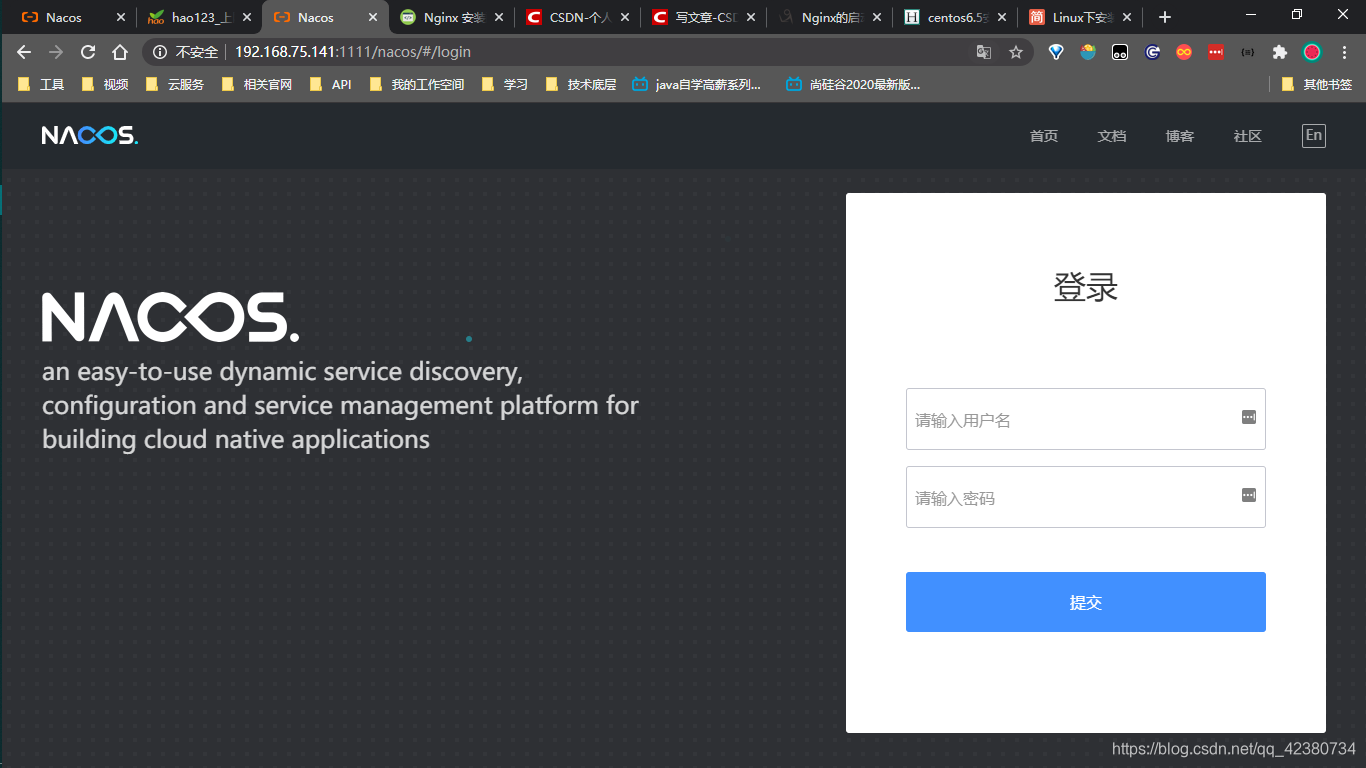Open the colorful bowl extension icon
The image size is (1366, 768).
pos(1088,52)
